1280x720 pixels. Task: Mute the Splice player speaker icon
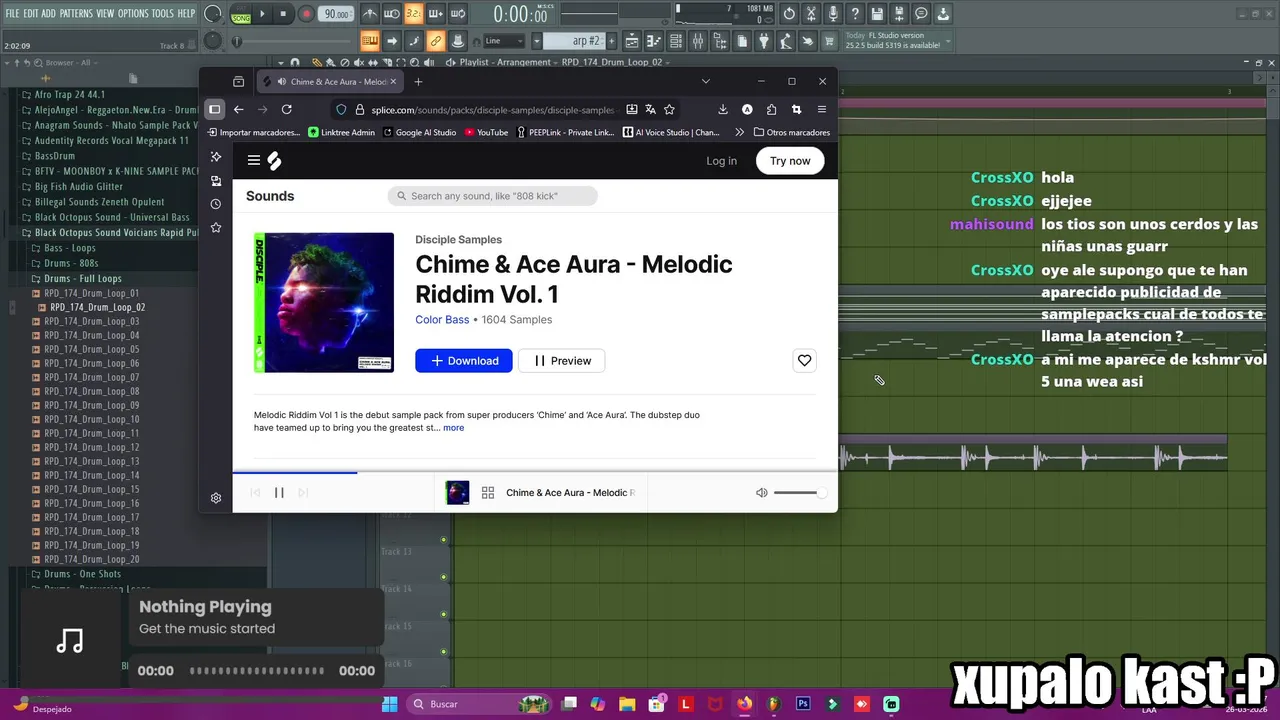tap(761, 493)
